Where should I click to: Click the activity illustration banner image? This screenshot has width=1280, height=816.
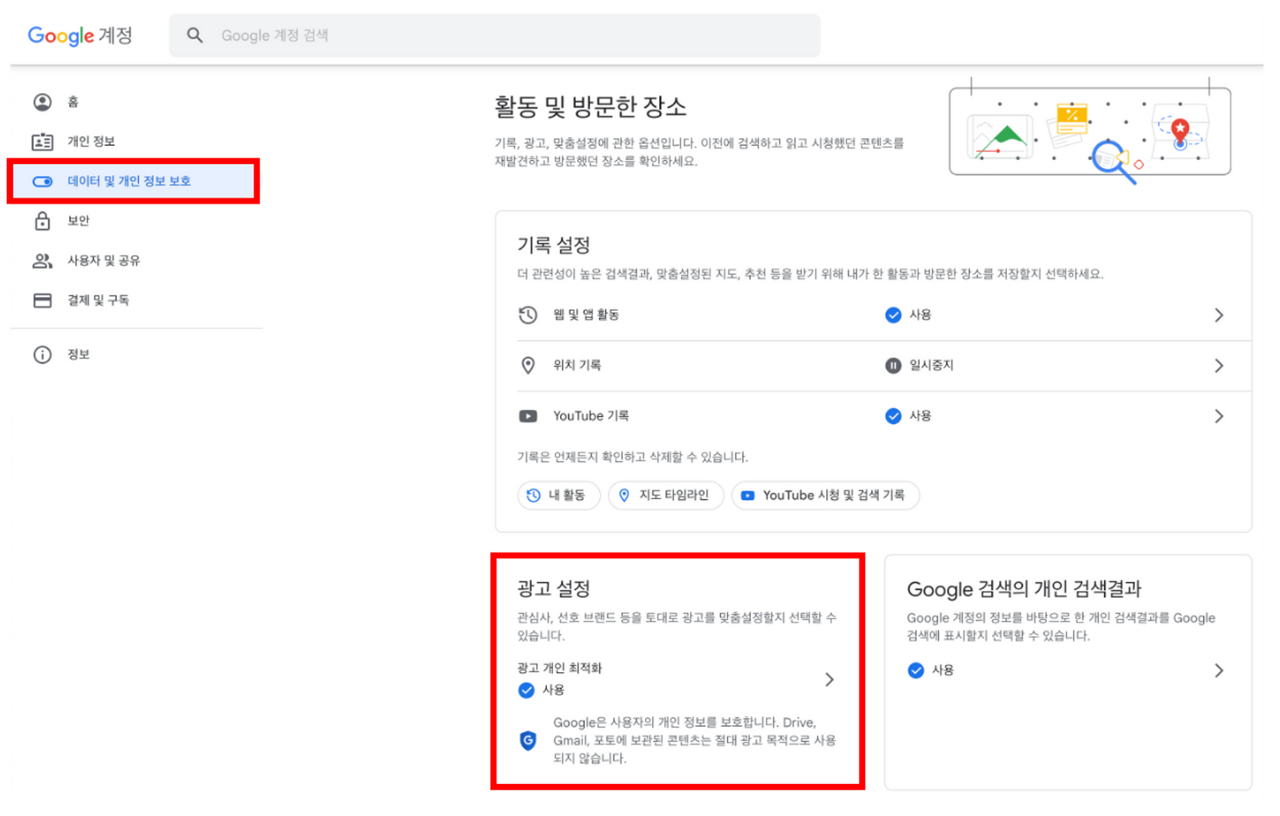pyautogui.click(x=1090, y=130)
